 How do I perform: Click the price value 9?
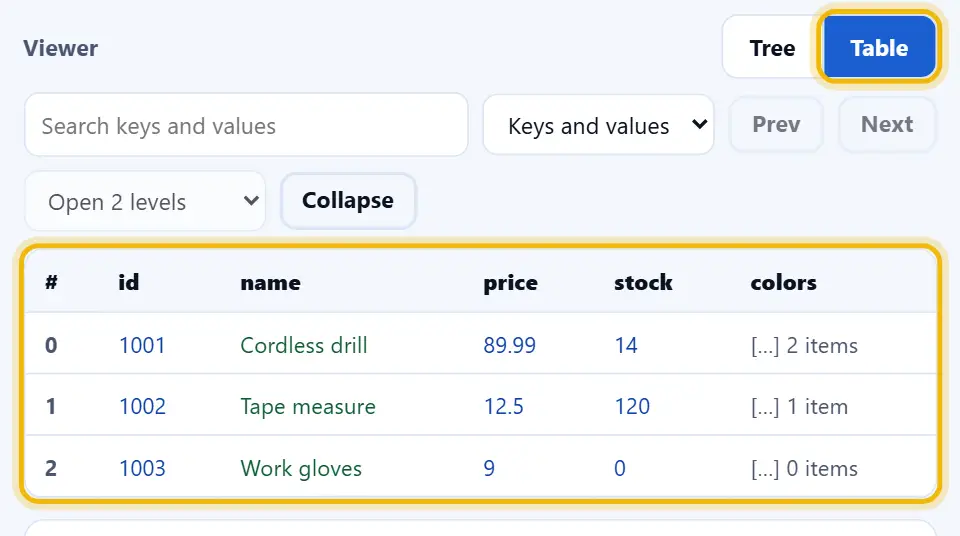pos(489,469)
